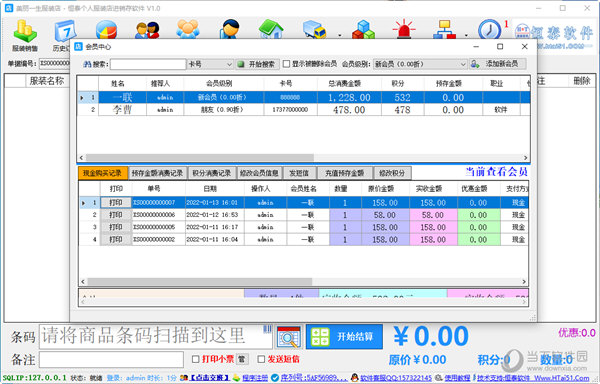Switch to 预存金额消费记录 tab

[157, 173]
